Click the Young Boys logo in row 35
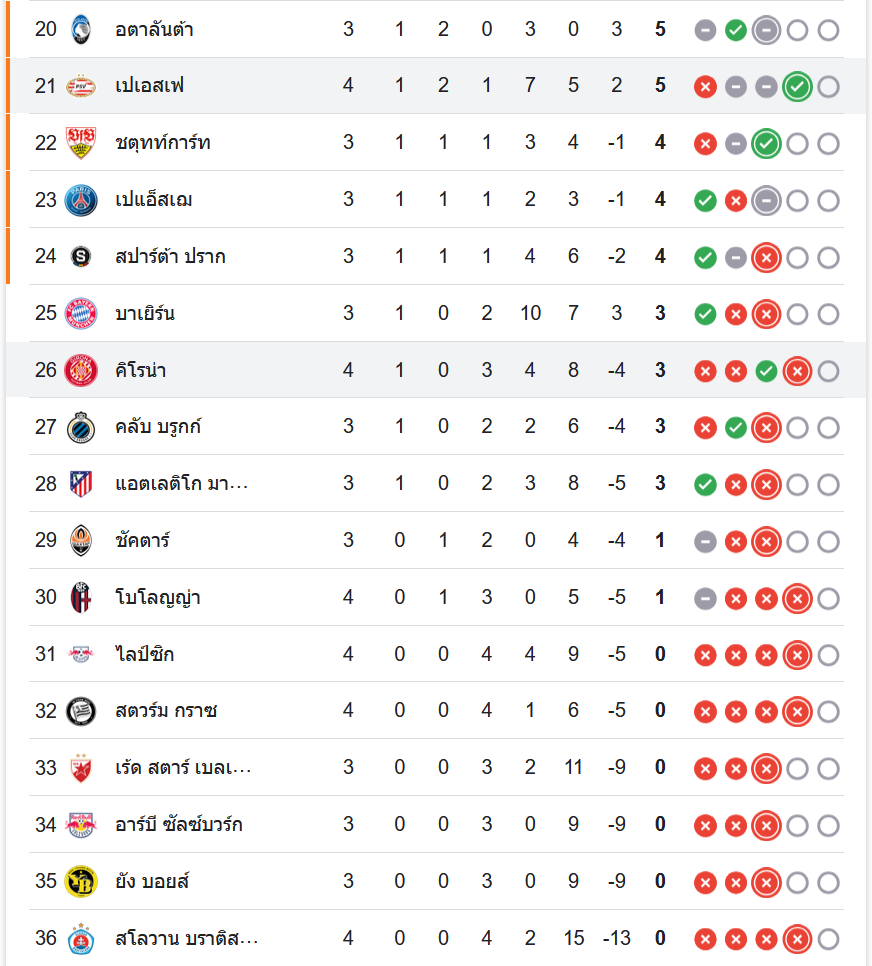The image size is (872, 966). click(x=80, y=882)
